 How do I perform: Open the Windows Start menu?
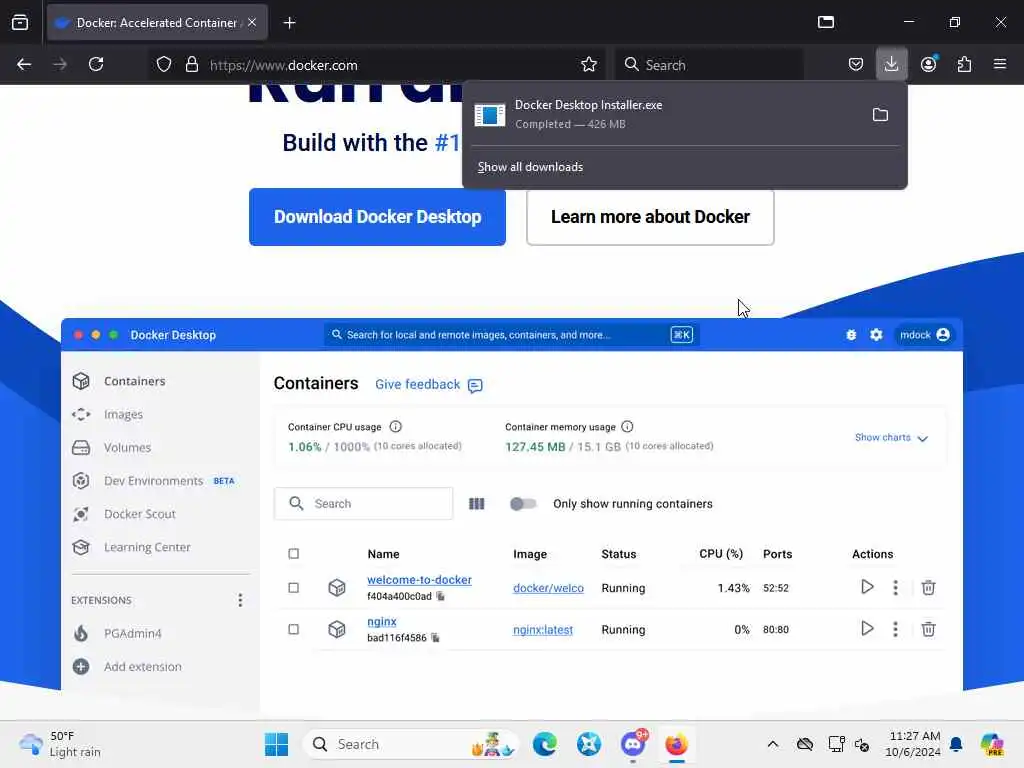tap(276, 744)
